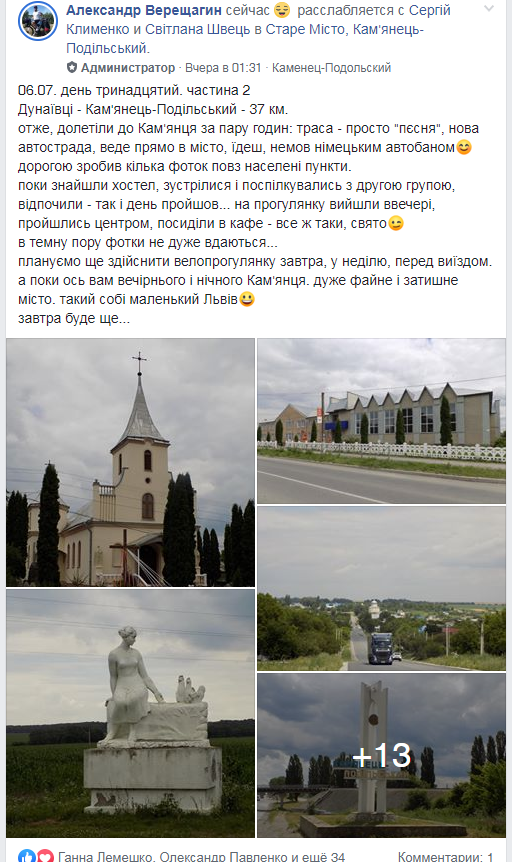
Task: Open the building with zigzag roof photo
Action: click(381, 421)
